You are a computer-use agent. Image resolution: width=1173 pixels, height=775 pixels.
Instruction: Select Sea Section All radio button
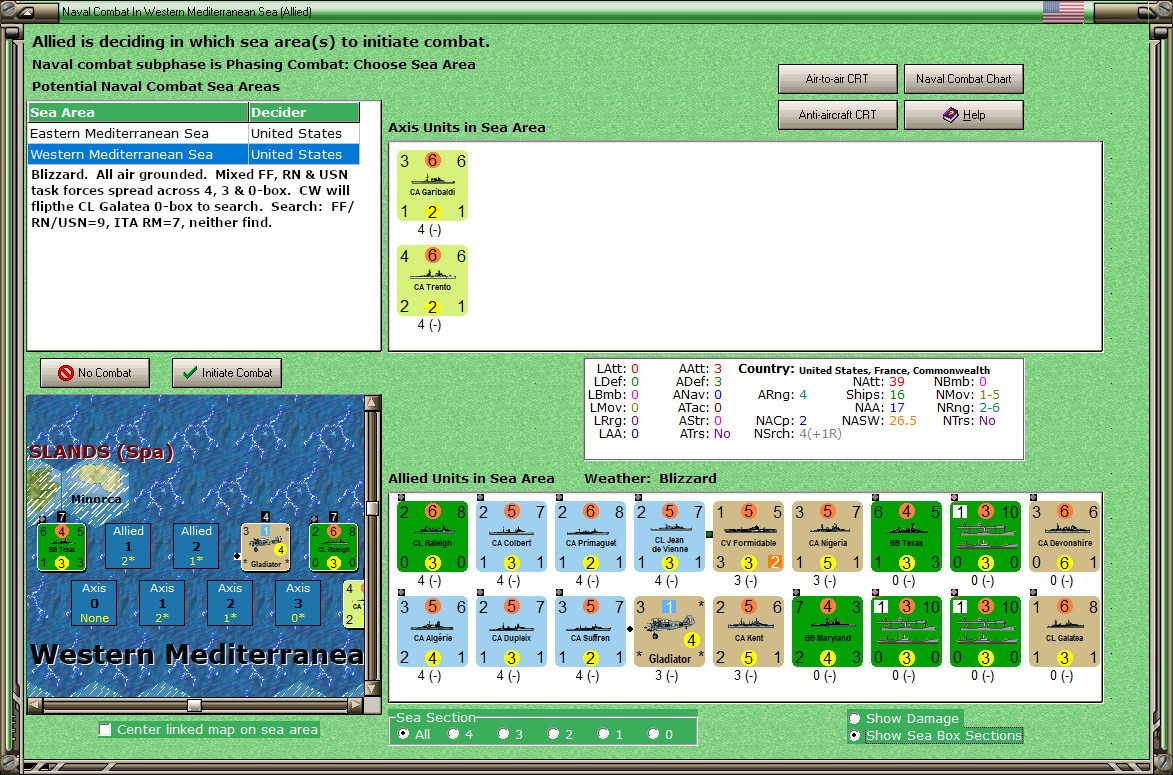click(x=404, y=734)
